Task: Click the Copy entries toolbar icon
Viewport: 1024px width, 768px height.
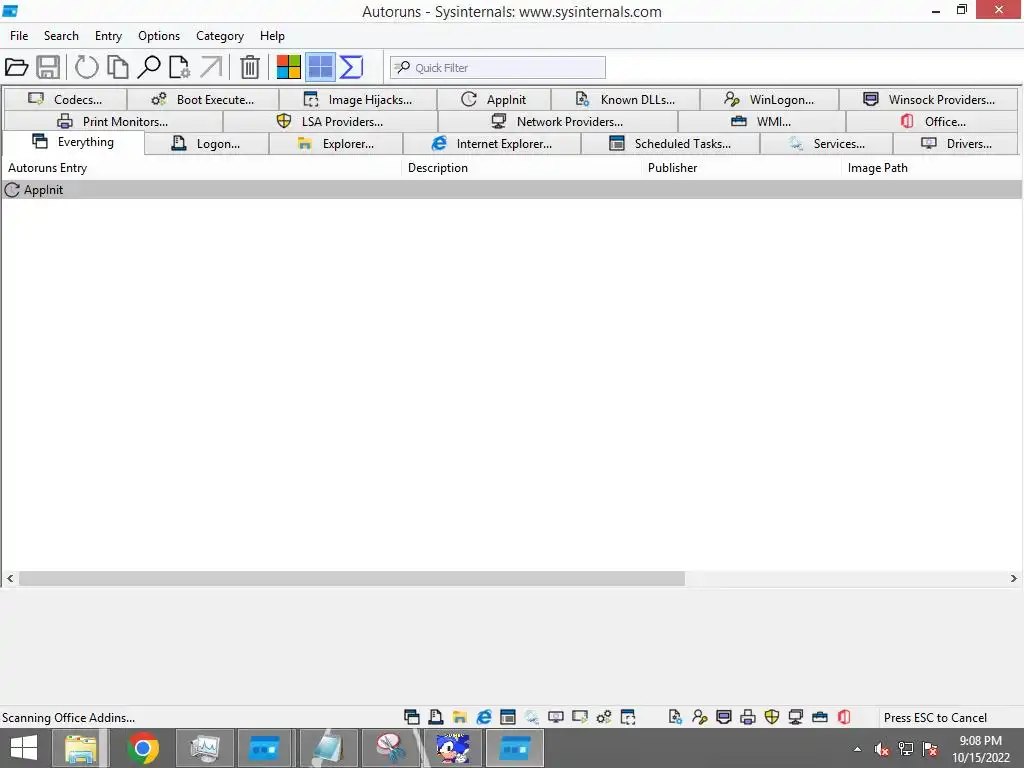Action: click(118, 67)
